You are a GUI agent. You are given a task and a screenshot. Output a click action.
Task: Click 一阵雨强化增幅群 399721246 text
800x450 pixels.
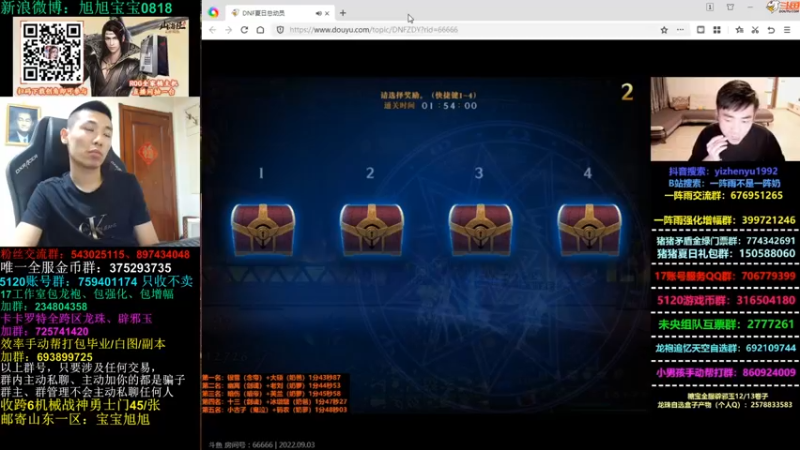[x=724, y=220]
